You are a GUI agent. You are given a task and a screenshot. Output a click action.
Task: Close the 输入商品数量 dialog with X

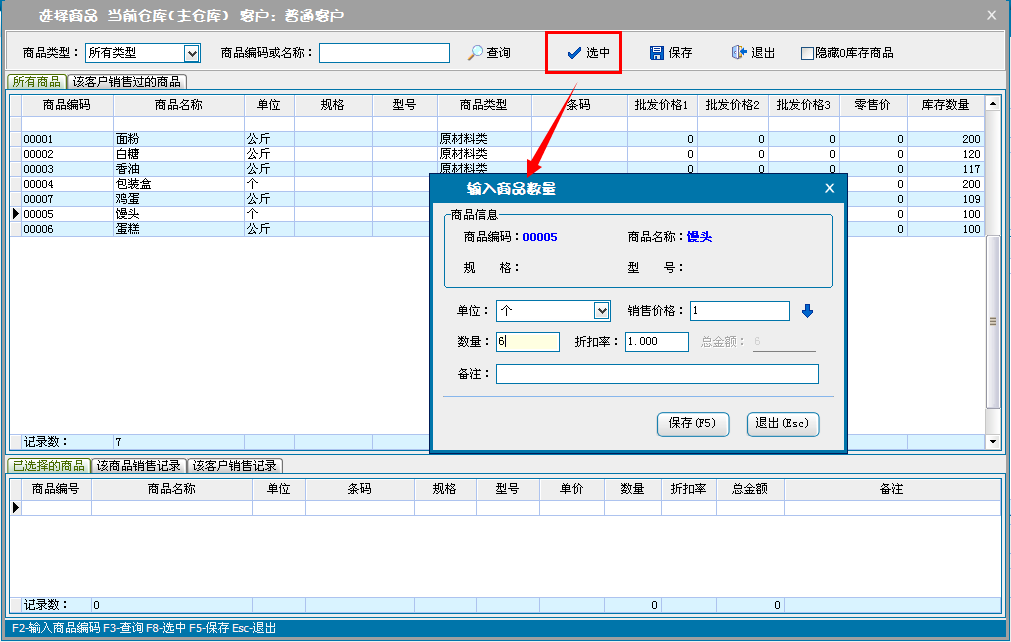click(x=829, y=188)
